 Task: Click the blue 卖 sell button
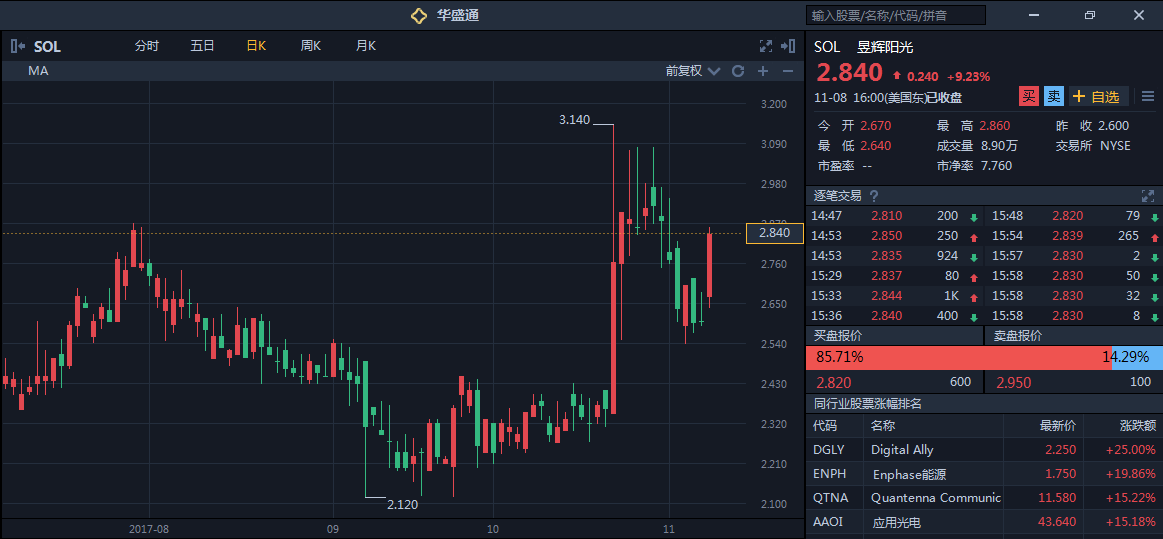(1053, 97)
